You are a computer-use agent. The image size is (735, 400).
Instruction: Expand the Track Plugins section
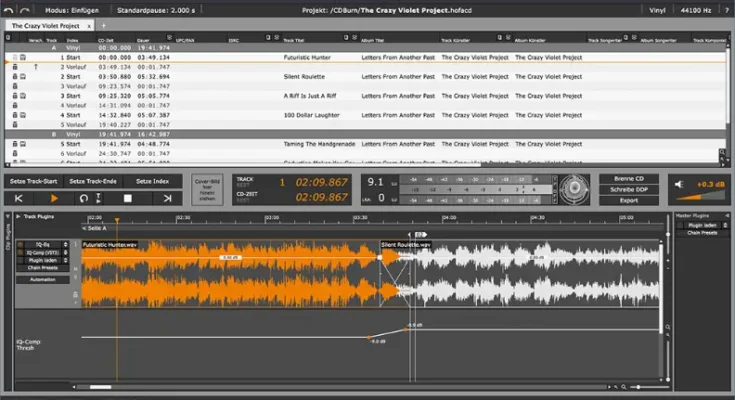[17, 216]
